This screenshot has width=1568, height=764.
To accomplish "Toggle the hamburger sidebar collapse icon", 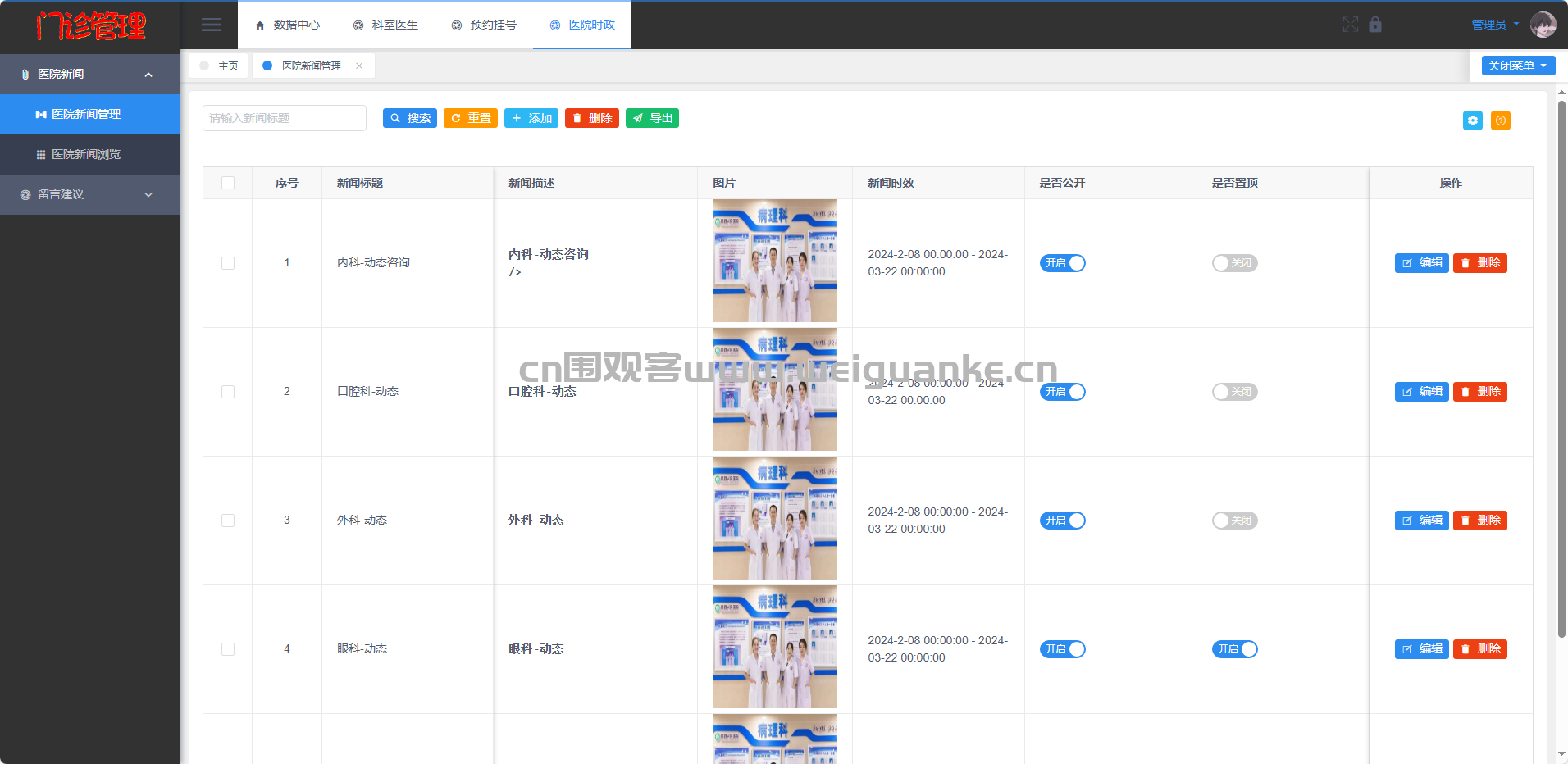I will pyautogui.click(x=212, y=25).
